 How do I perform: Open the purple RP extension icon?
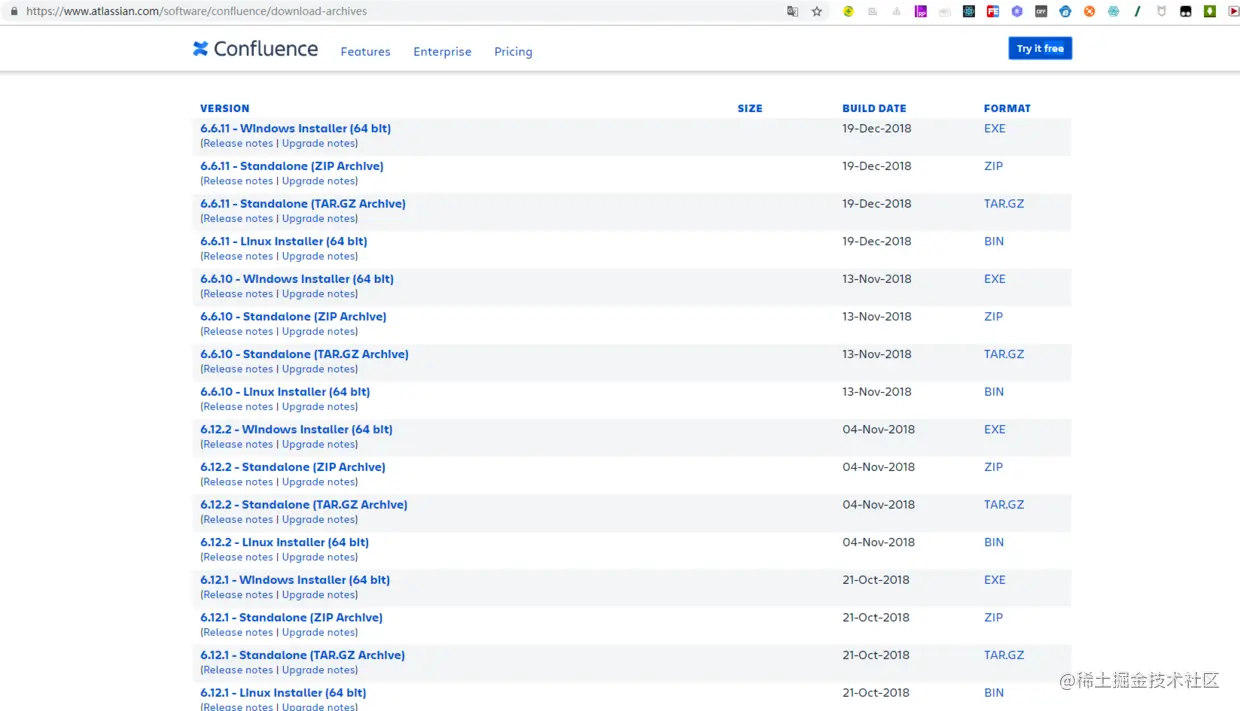coord(921,11)
